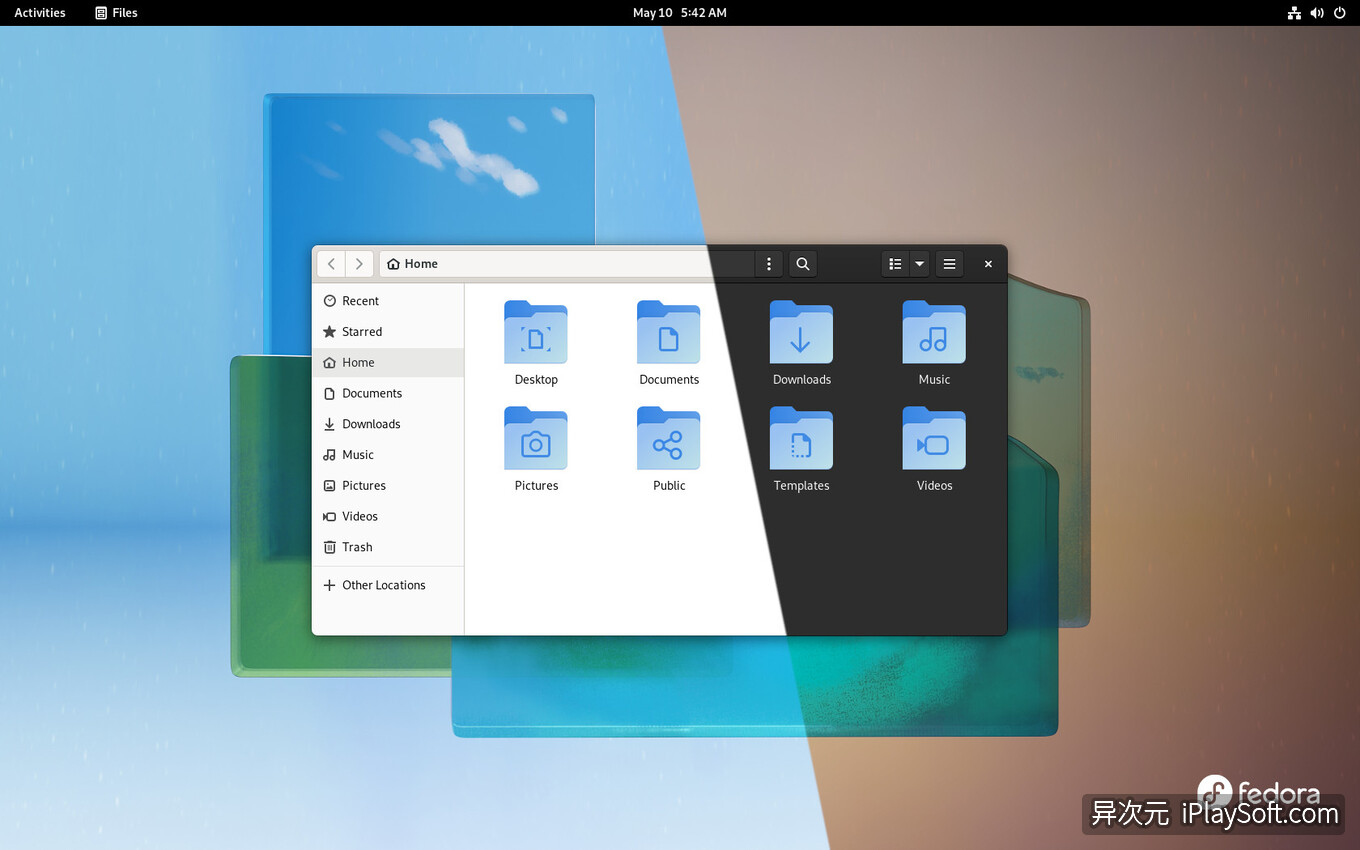Viewport: 1360px width, 850px height.
Task: Click the Back navigation arrow
Action: [331, 263]
